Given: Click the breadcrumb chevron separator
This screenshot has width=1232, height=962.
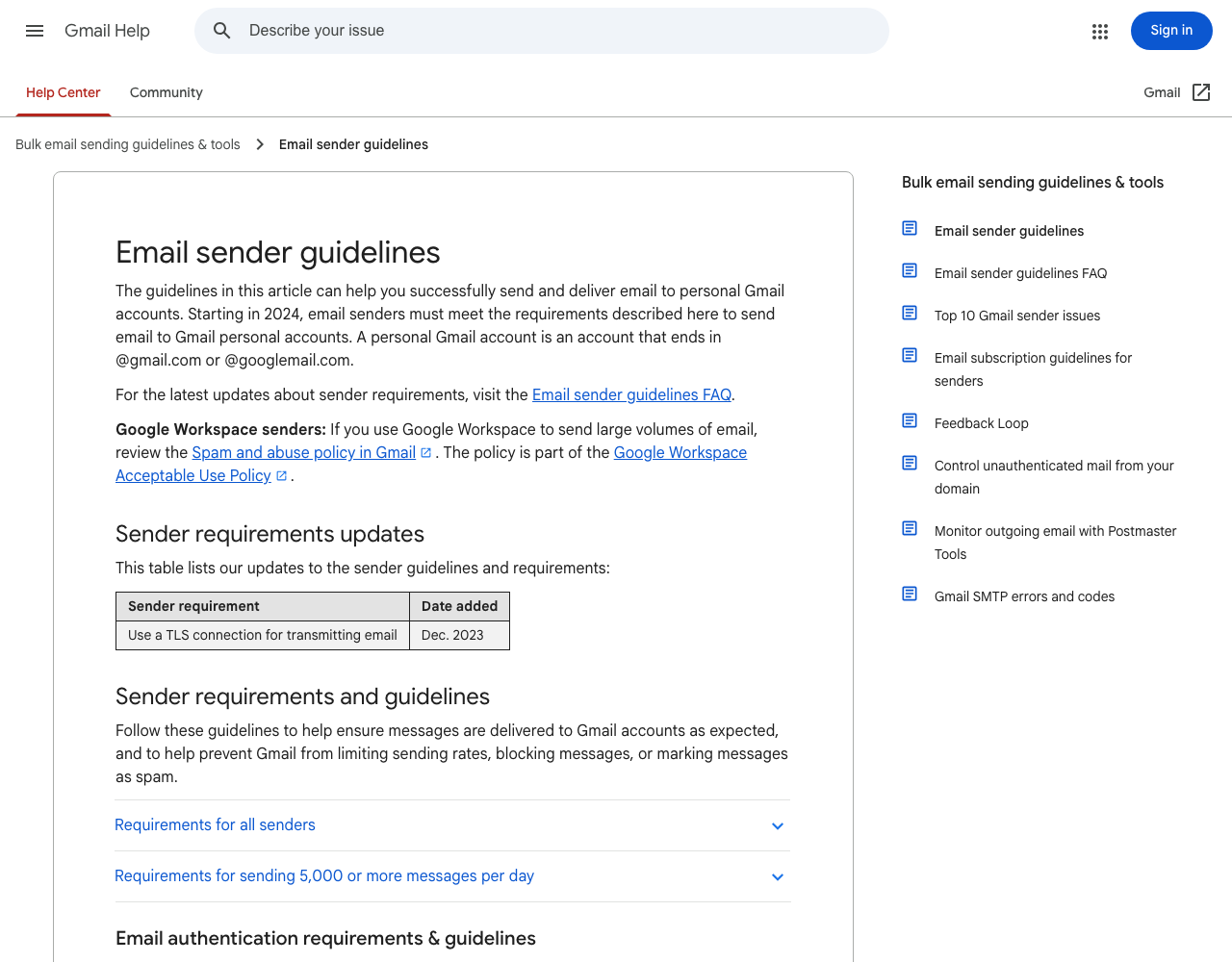Looking at the screenshot, I should (260, 144).
